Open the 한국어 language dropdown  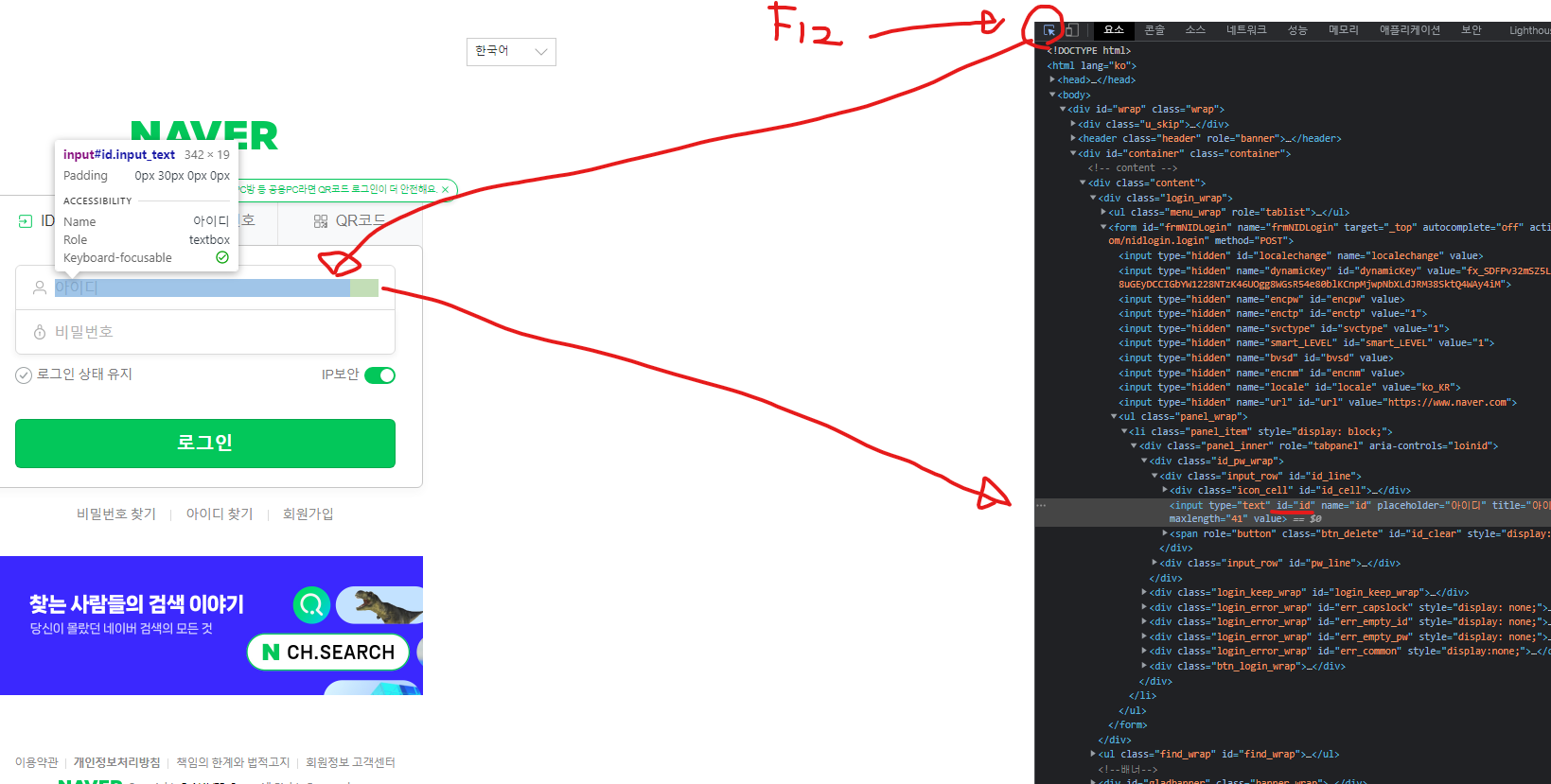click(511, 52)
